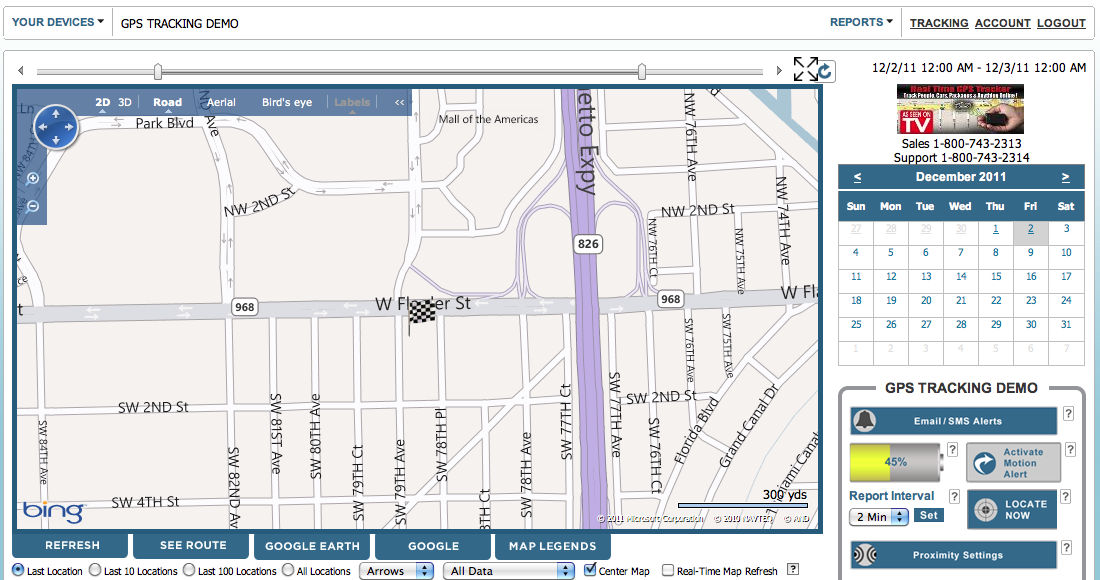Screen dimensions: 1100x580
Task: Click the blue refresh arrow icon
Action: pyautogui.click(x=825, y=70)
